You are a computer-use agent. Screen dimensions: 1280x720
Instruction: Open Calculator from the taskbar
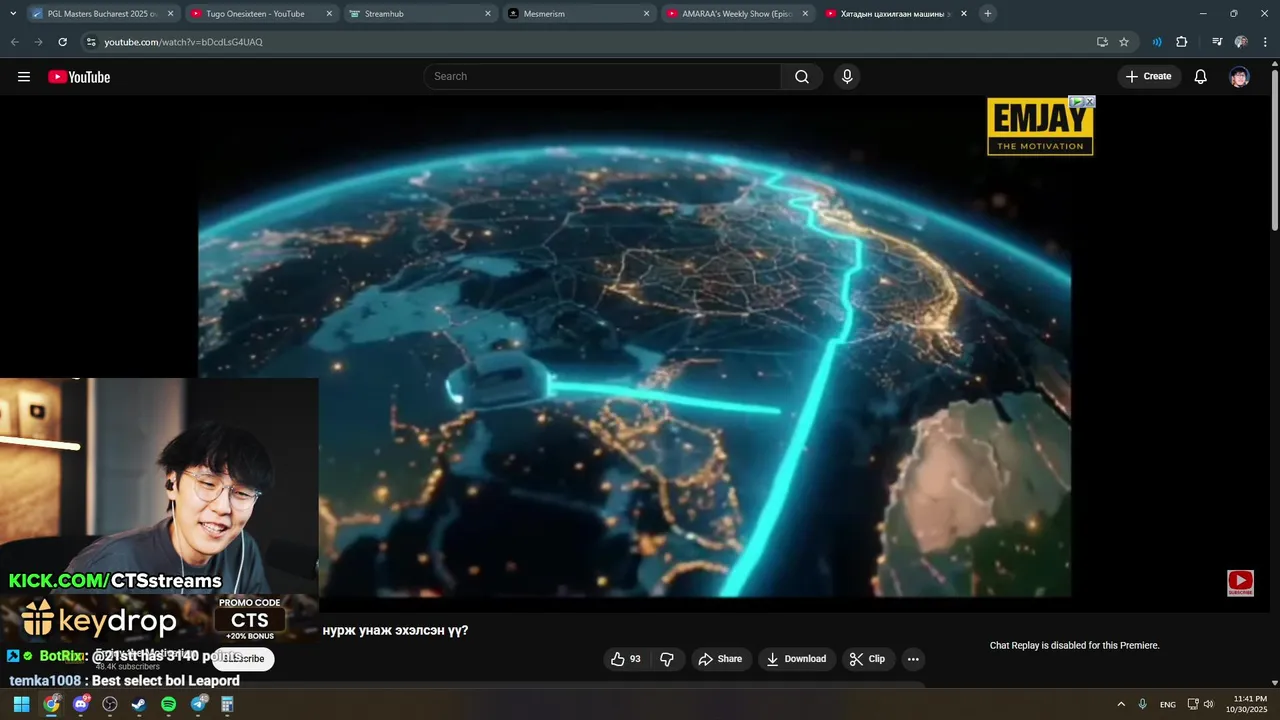(227, 704)
